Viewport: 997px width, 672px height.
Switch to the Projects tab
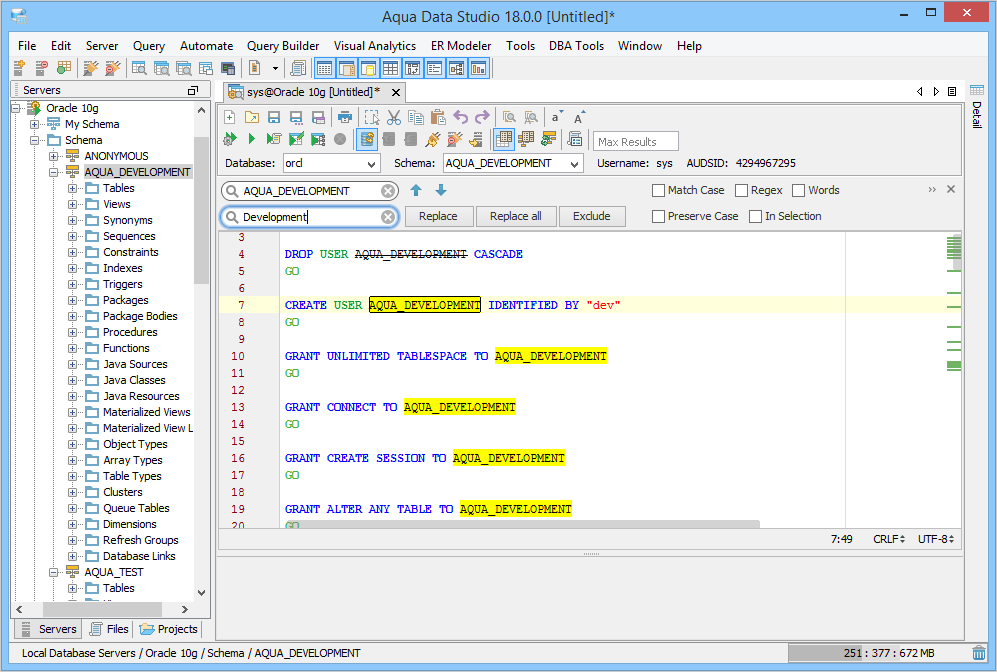coord(169,629)
